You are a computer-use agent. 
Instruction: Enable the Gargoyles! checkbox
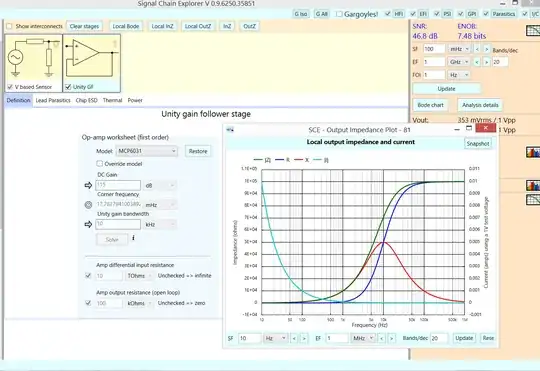tap(339, 14)
